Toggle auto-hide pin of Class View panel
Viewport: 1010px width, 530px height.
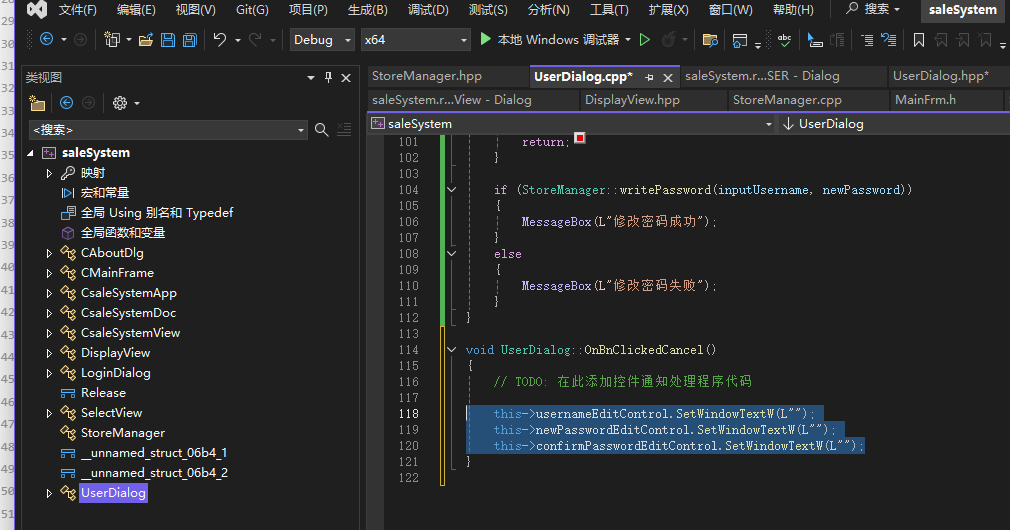coord(328,78)
